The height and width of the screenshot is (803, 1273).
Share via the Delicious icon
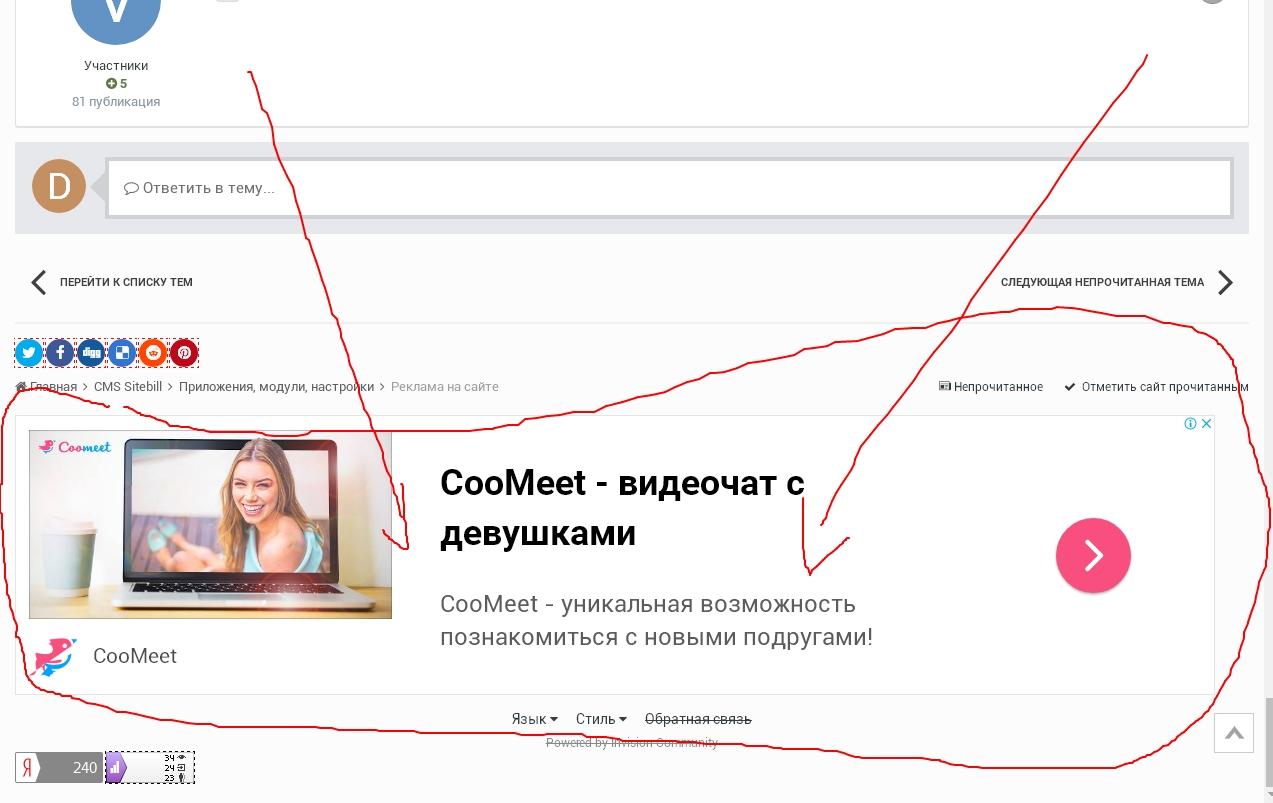(x=122, y=353)
